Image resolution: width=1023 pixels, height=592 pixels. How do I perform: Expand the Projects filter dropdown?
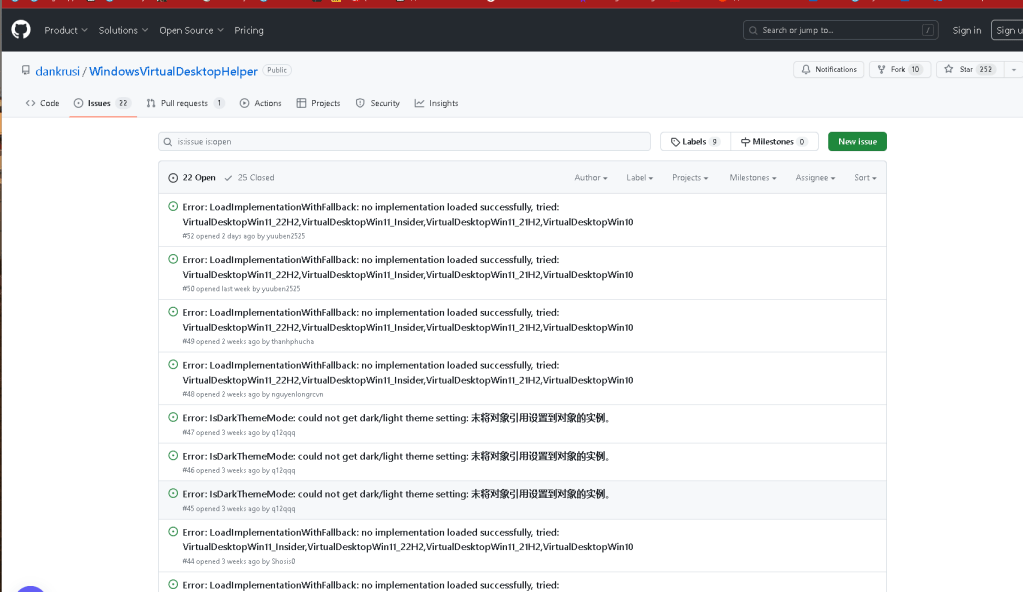click(x=690, y=178)
